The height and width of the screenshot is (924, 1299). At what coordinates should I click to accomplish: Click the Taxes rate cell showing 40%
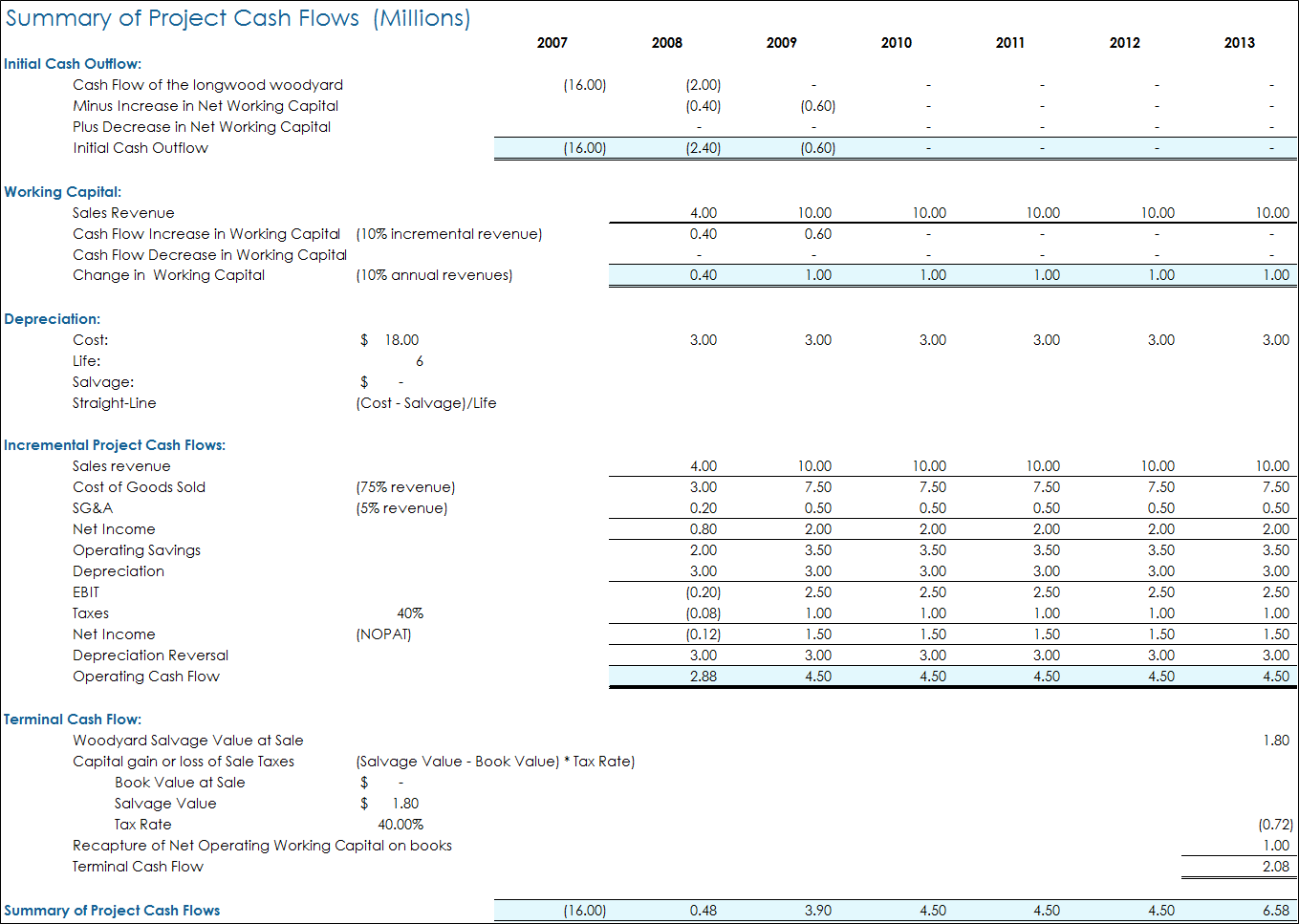pos(410,613)
